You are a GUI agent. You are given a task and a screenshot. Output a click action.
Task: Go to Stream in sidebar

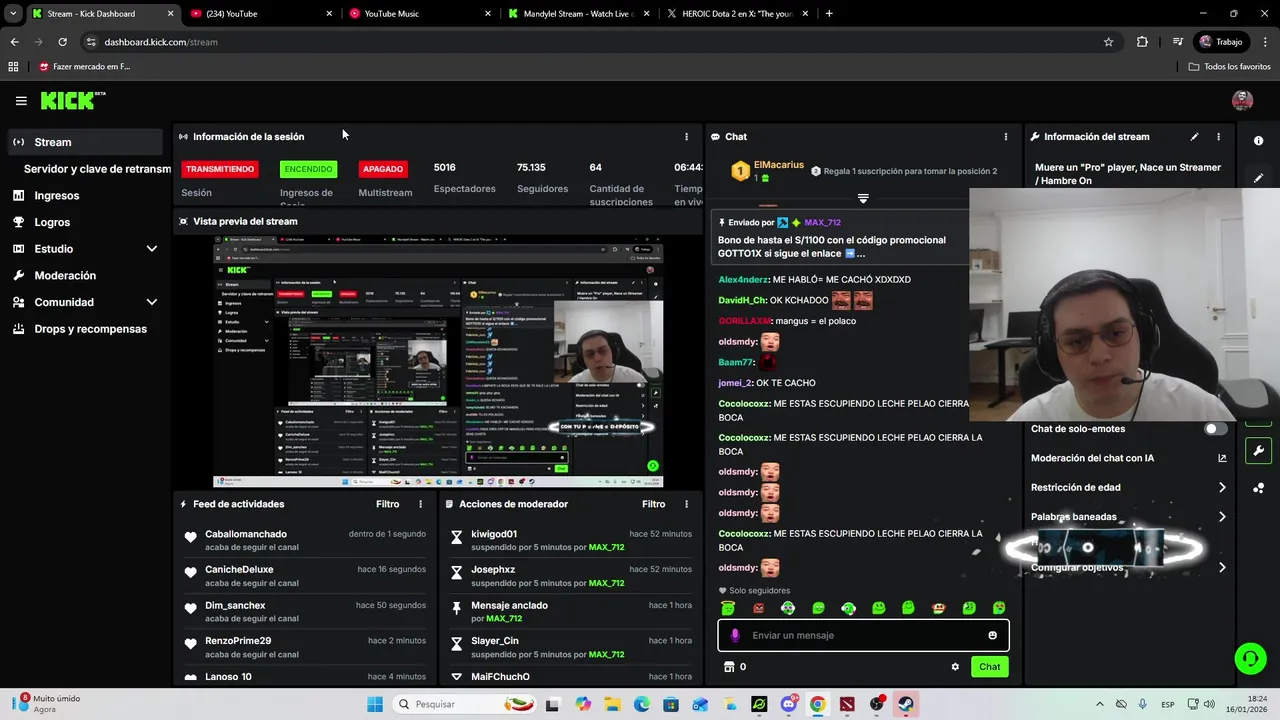pyautogui.click(x=85, y=142)
